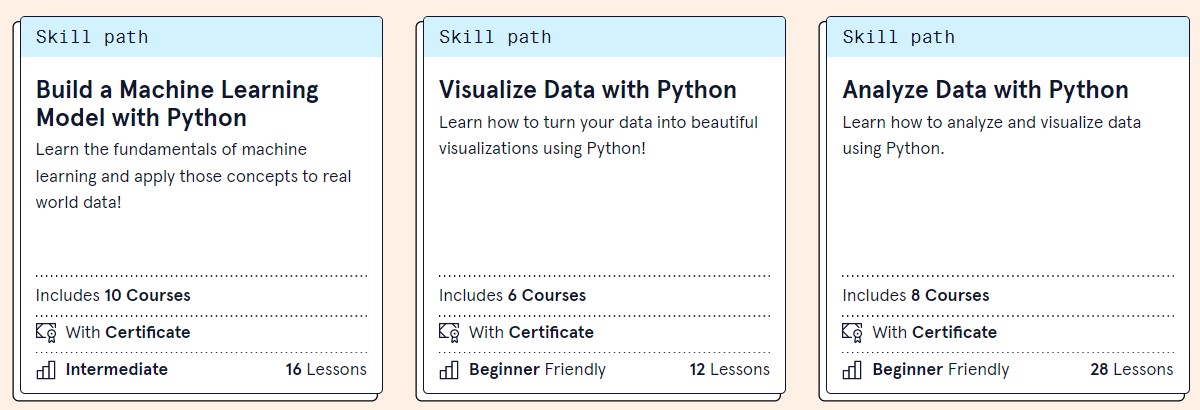Click the machine learning fundamentals description text
The height and width of the screenshot is (410, 1200).
(x=193, y=176)
